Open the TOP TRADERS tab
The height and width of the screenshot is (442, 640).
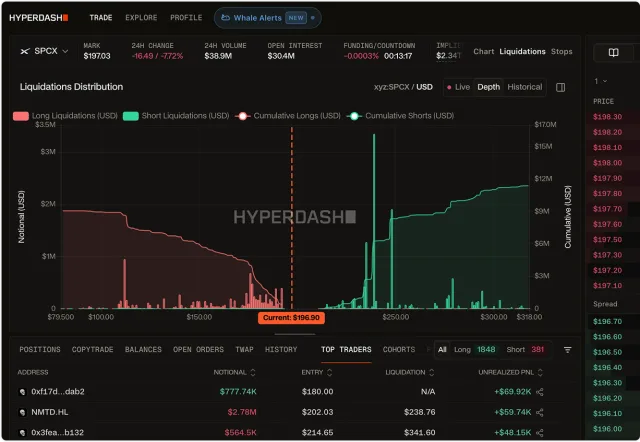pyautogui.click(x=346, y=350)
